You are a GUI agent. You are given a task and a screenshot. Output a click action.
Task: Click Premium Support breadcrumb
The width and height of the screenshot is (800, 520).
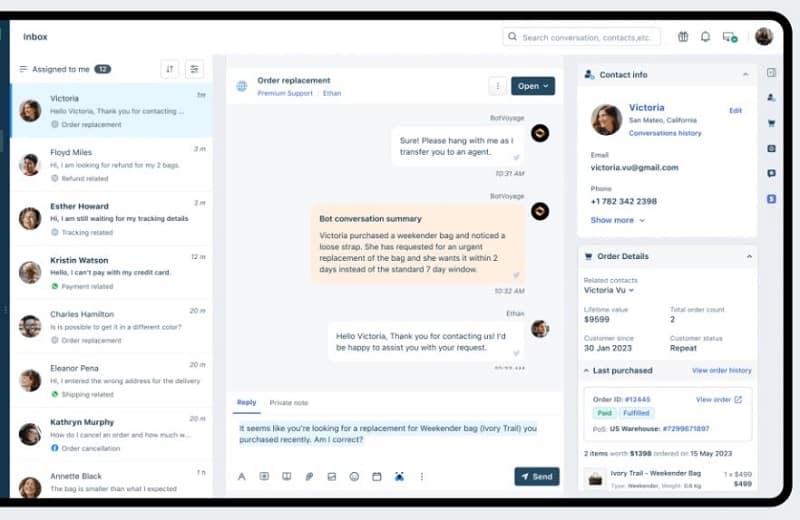(x=285, y=93)
